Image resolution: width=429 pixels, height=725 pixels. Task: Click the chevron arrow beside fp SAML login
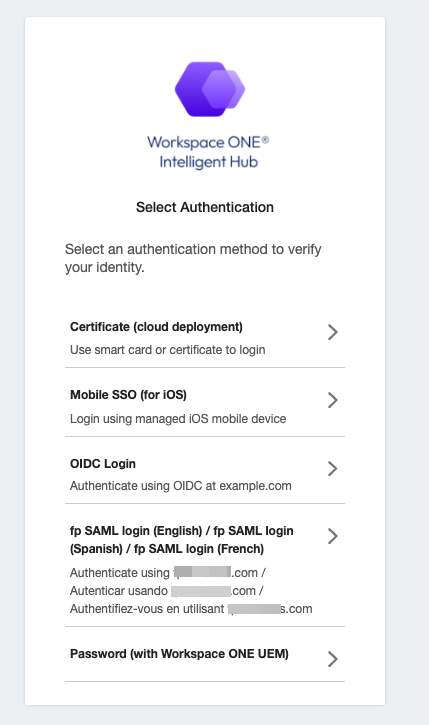(333, 536)
